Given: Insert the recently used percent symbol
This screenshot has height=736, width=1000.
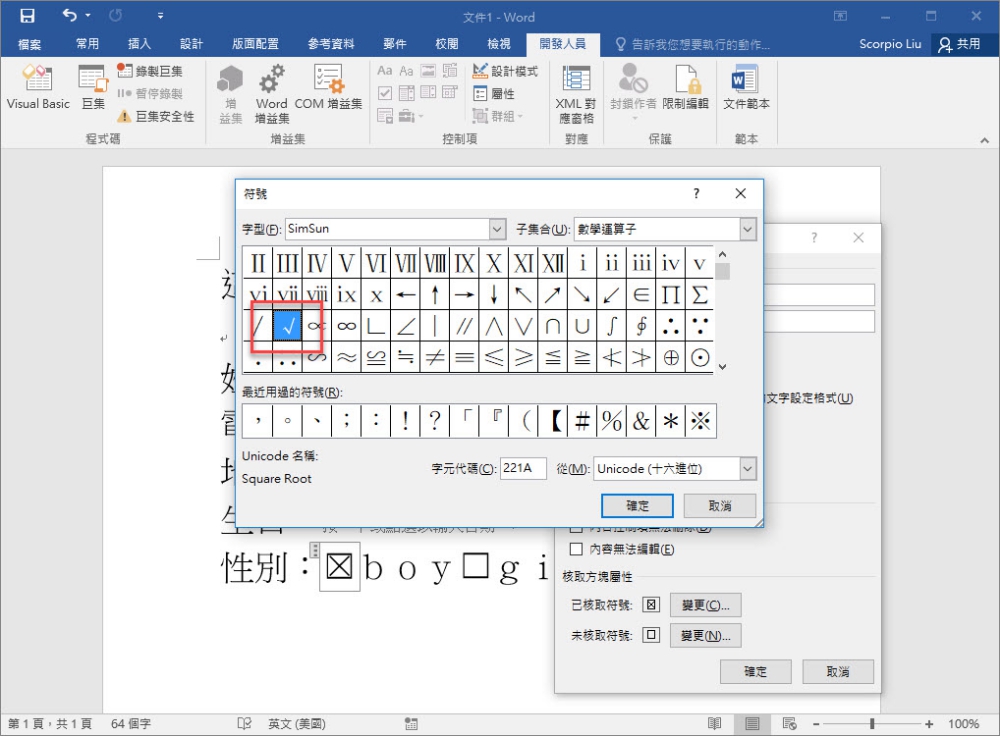Looking at the screenshot, I should (x=611, y=421).
